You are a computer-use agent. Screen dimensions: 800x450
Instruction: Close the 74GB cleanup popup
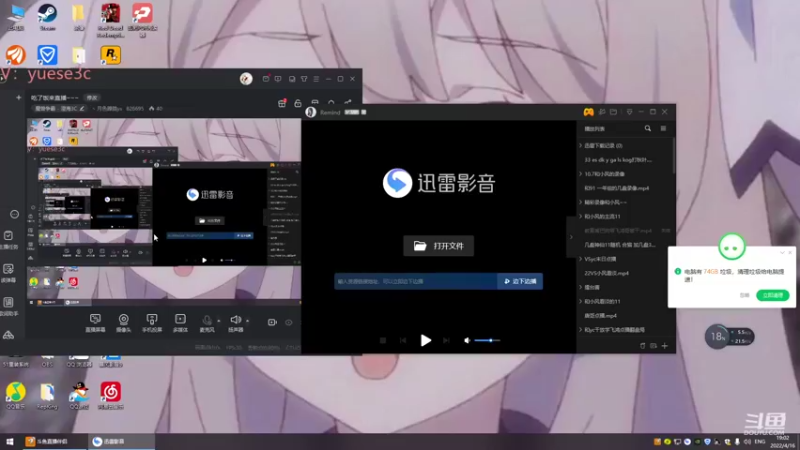(790, 253)
